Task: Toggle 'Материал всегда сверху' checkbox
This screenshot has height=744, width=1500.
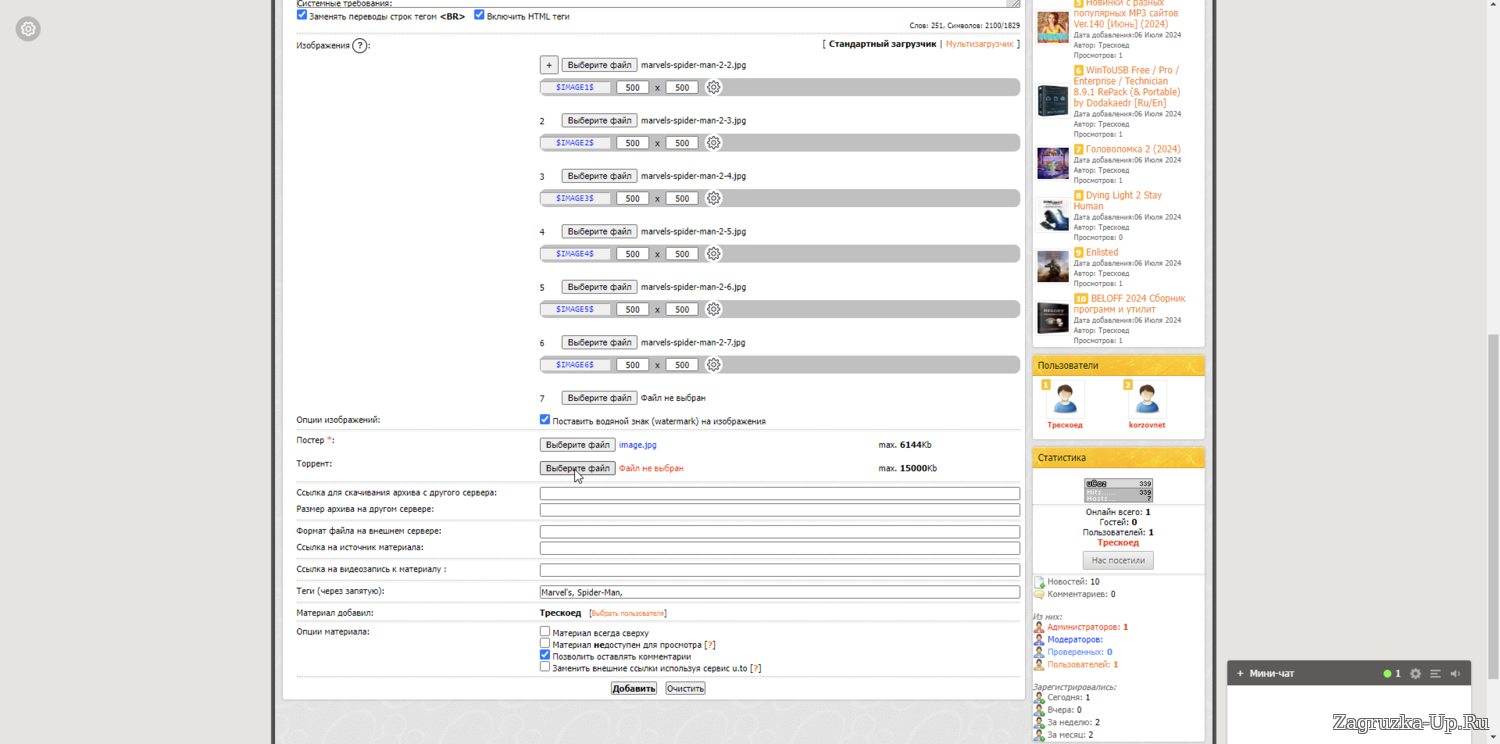Action: [x=545, y=632]
